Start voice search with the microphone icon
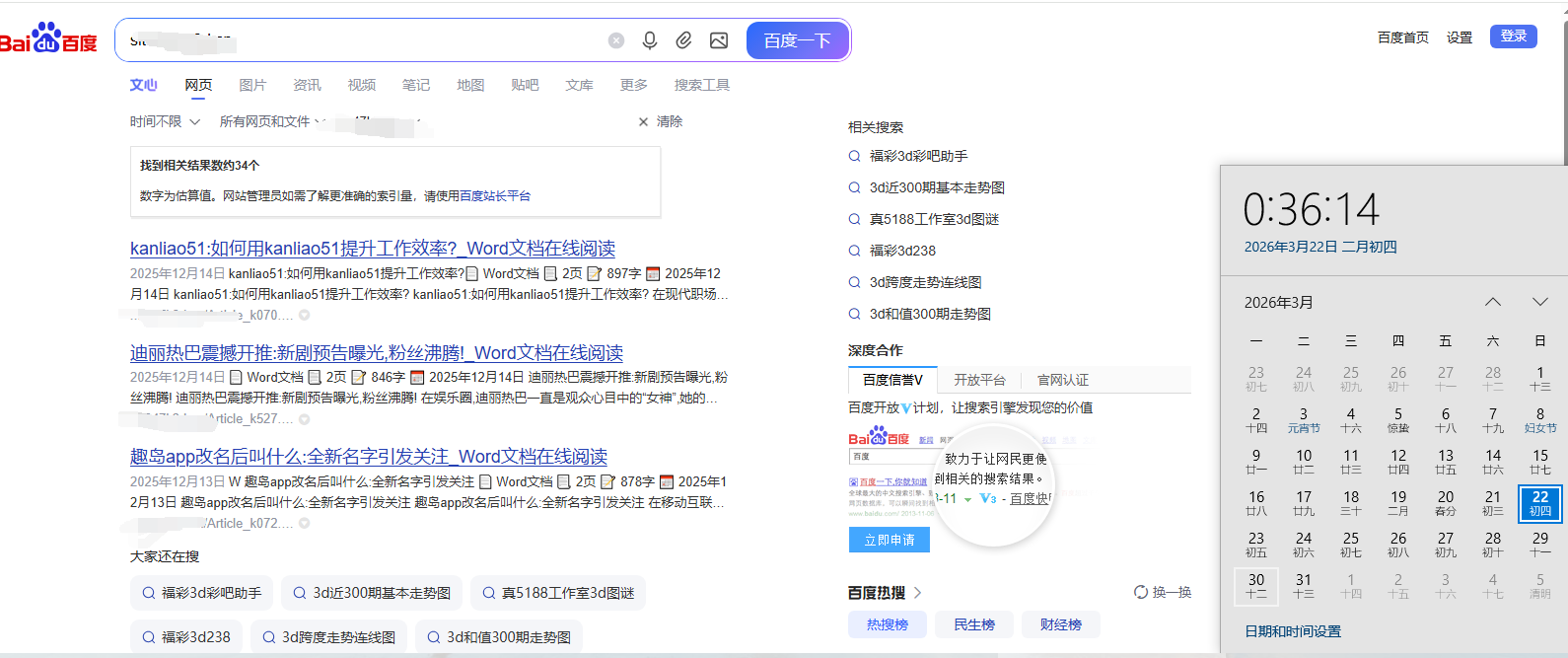Viewport: 1568px width, 658px height. pyautogui.click(x=650, y=40)
